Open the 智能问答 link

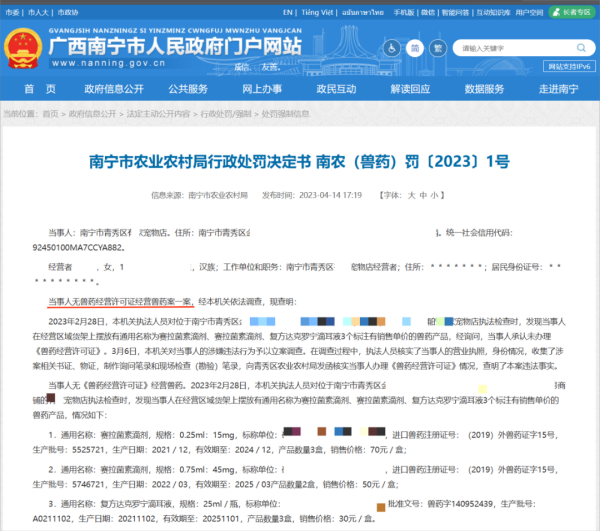pyautogui.click(x=455, y=13)
